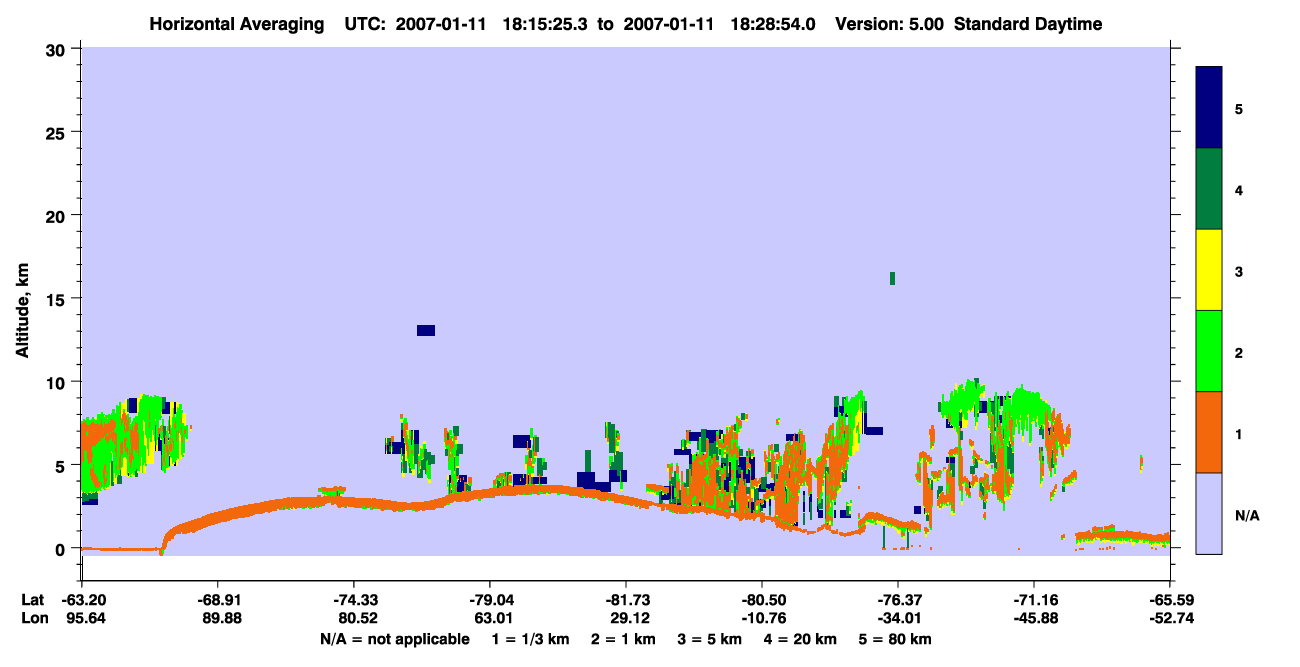Click the legend text '2 = 1 km'
This screenshot has height=667, width=1300.
(x=626, y=639)
